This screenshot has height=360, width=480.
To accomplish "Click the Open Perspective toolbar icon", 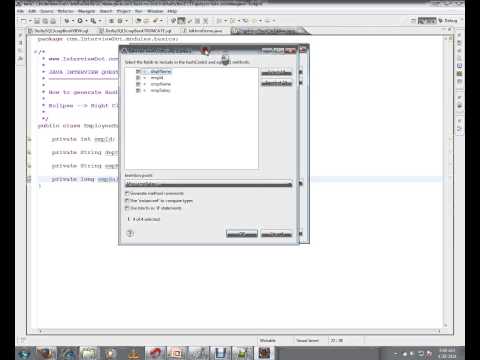I will click(x=413, y=21).
